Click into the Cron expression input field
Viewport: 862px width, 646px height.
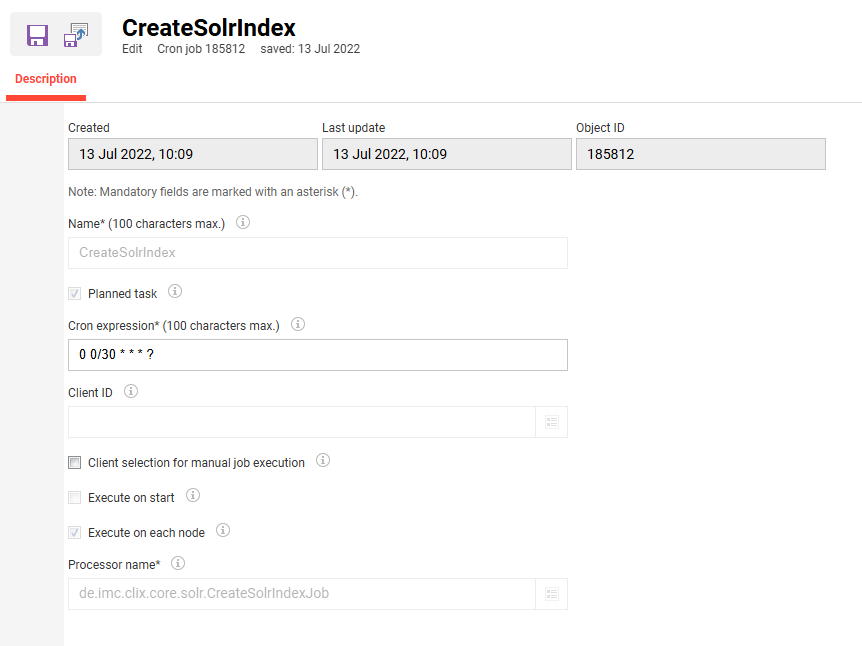318,355
